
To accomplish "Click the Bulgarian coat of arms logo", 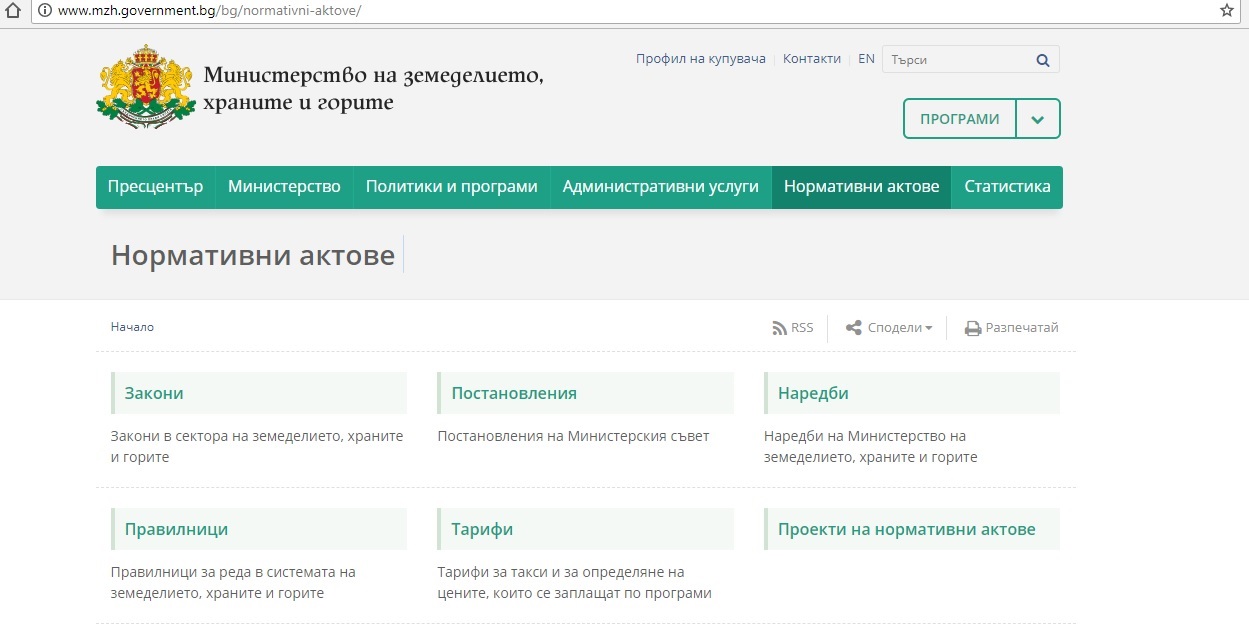I will [146, 86].
